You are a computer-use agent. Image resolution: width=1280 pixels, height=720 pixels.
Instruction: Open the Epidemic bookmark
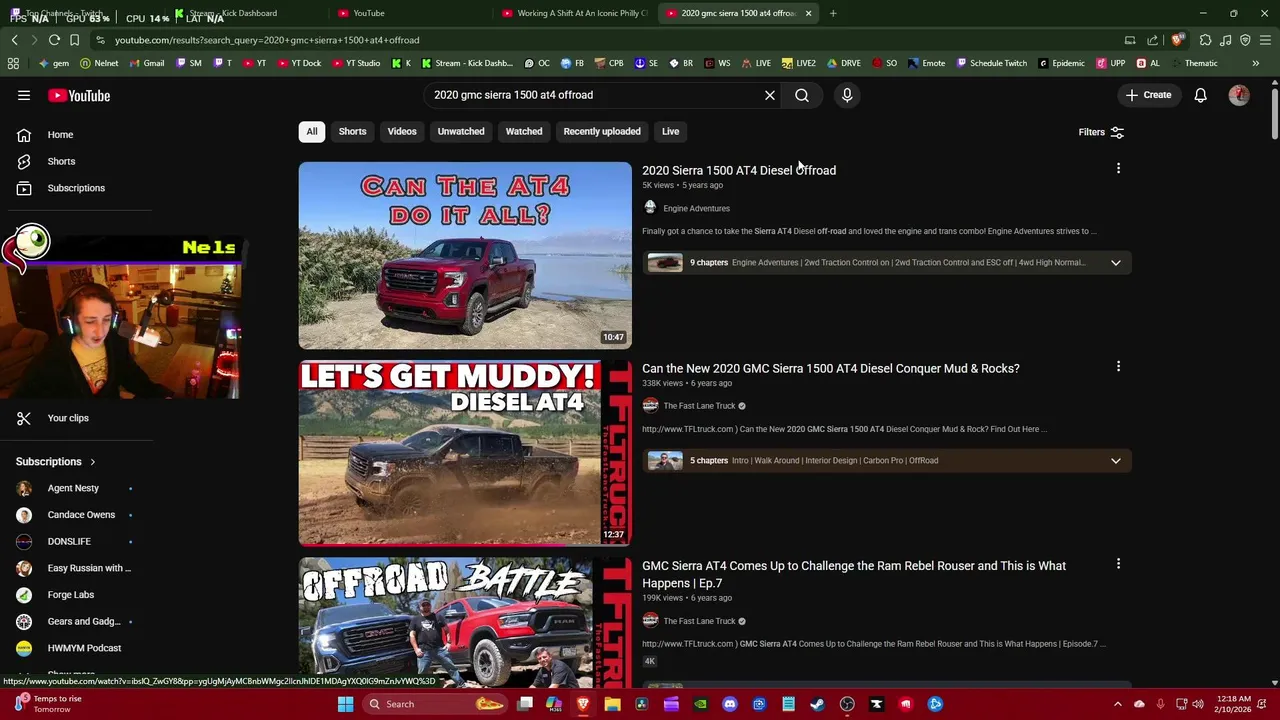[x=1061, y=63]
